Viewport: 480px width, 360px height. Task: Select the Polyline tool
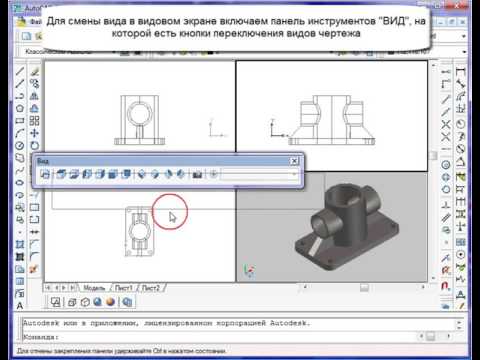20,96
